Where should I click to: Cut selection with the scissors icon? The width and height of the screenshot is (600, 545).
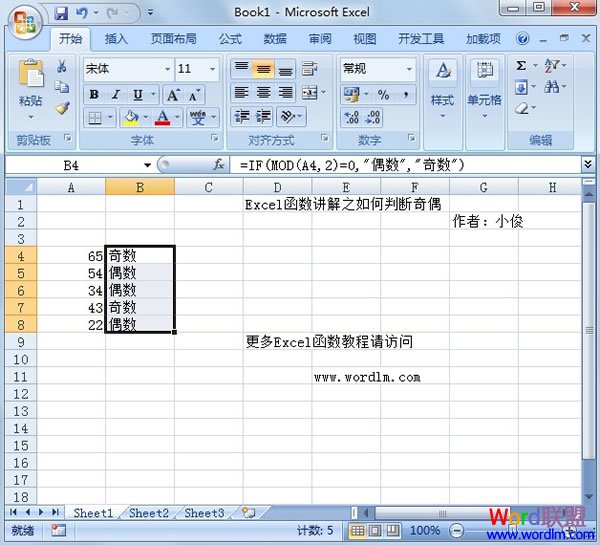click(x=62, y=66)
